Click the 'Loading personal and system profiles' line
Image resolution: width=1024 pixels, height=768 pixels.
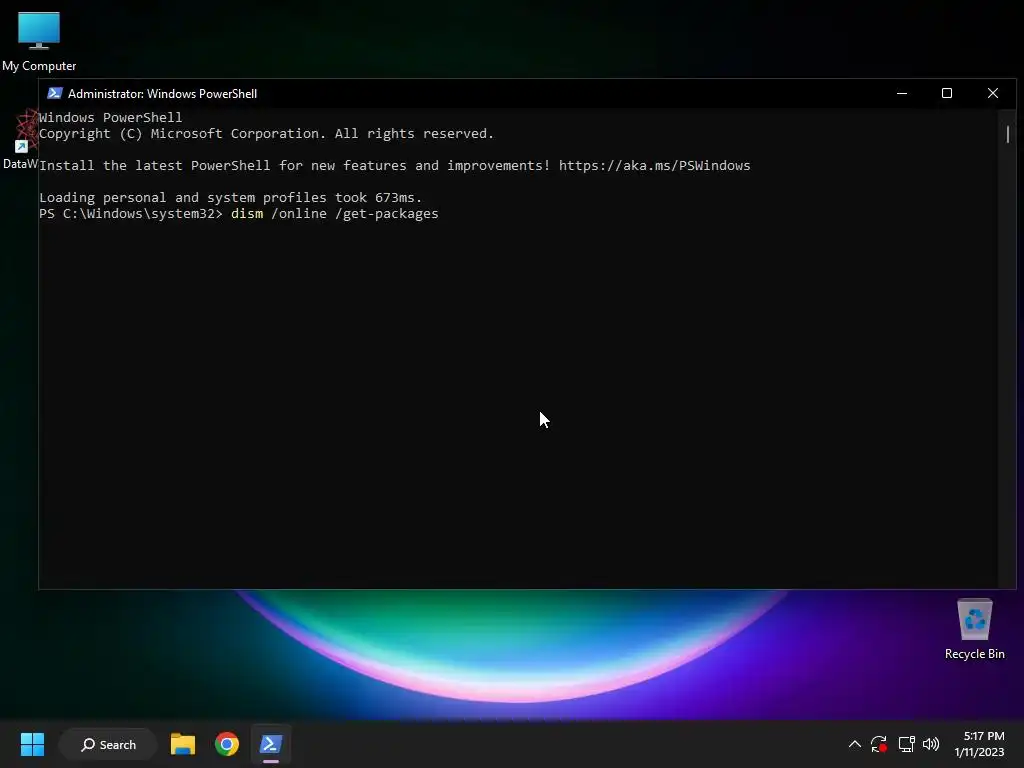point(231,197)
